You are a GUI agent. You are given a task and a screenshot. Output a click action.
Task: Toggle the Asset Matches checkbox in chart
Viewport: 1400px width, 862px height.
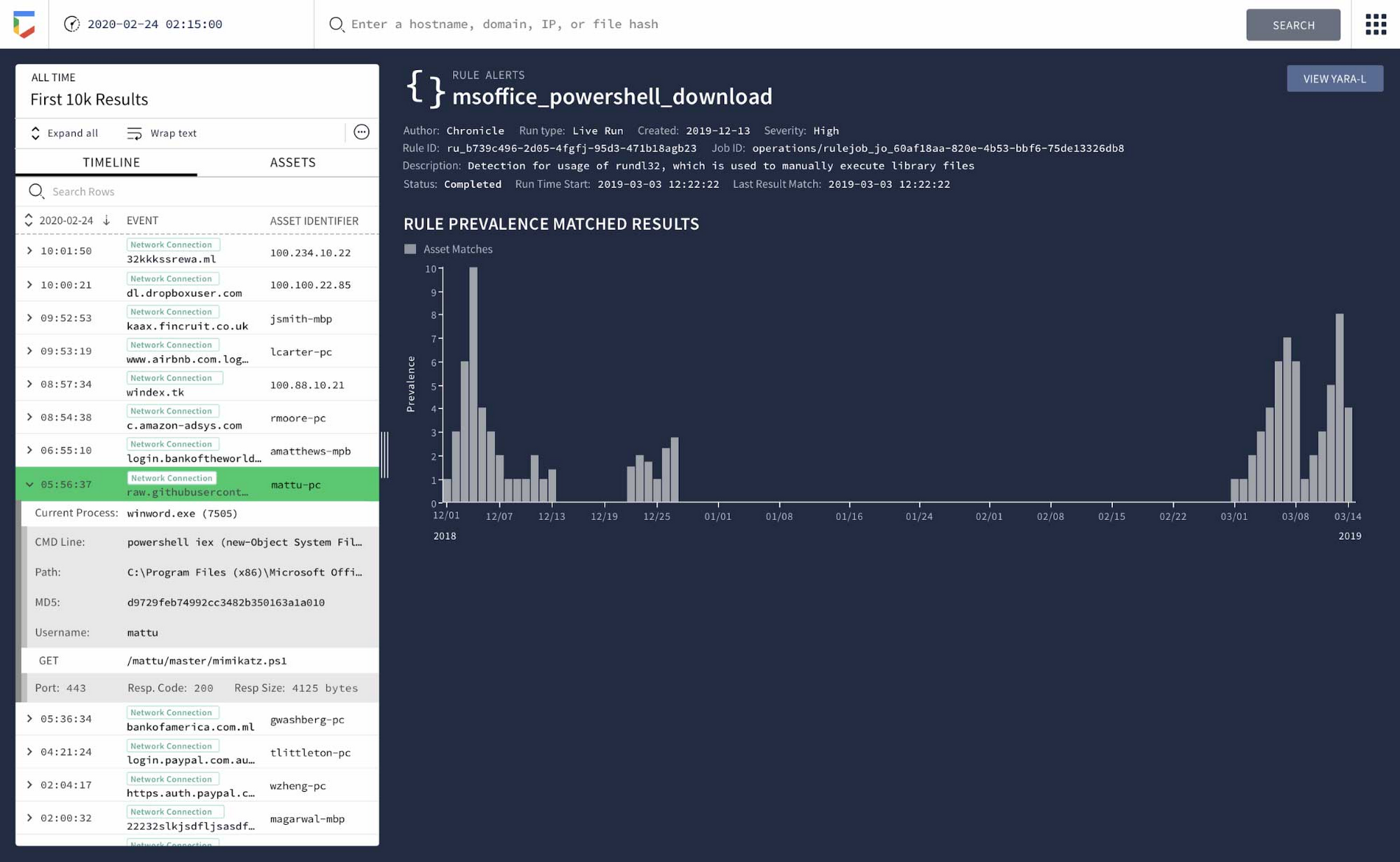coord(412,248)
